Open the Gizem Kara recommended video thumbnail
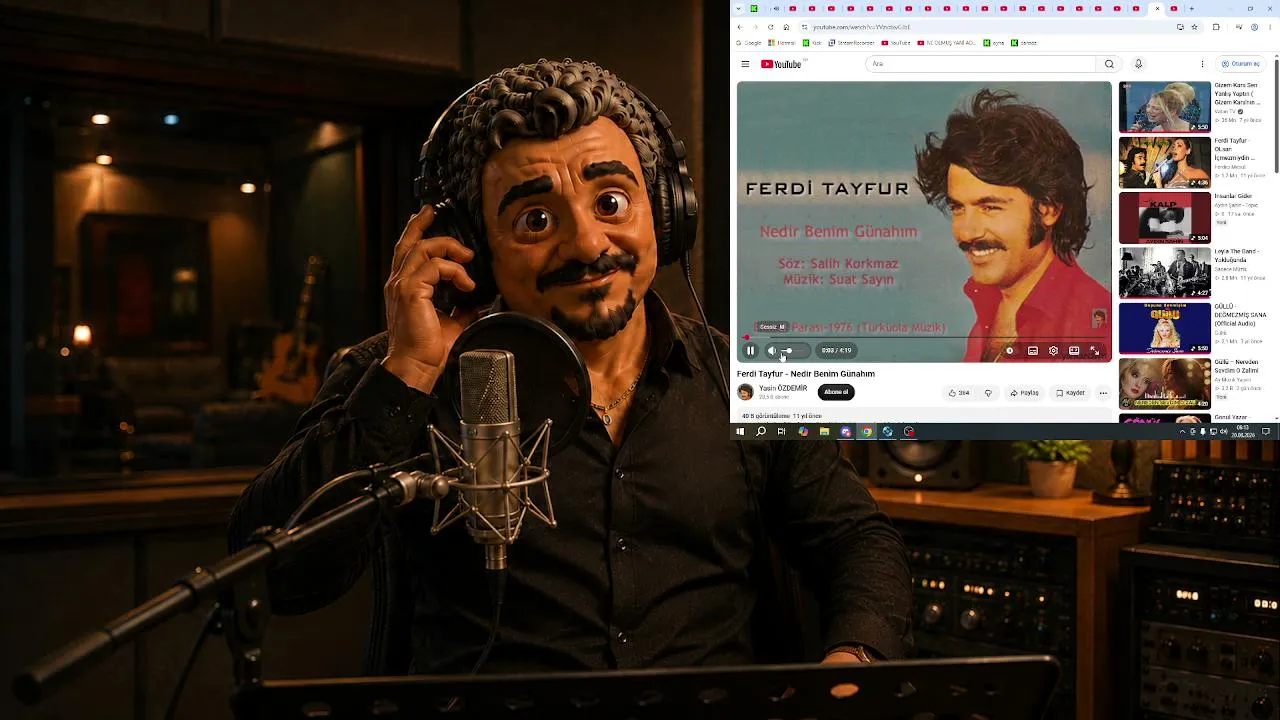Viewport: 1280px width, 720px height. pyautogui.click(x=1164, y=107)
